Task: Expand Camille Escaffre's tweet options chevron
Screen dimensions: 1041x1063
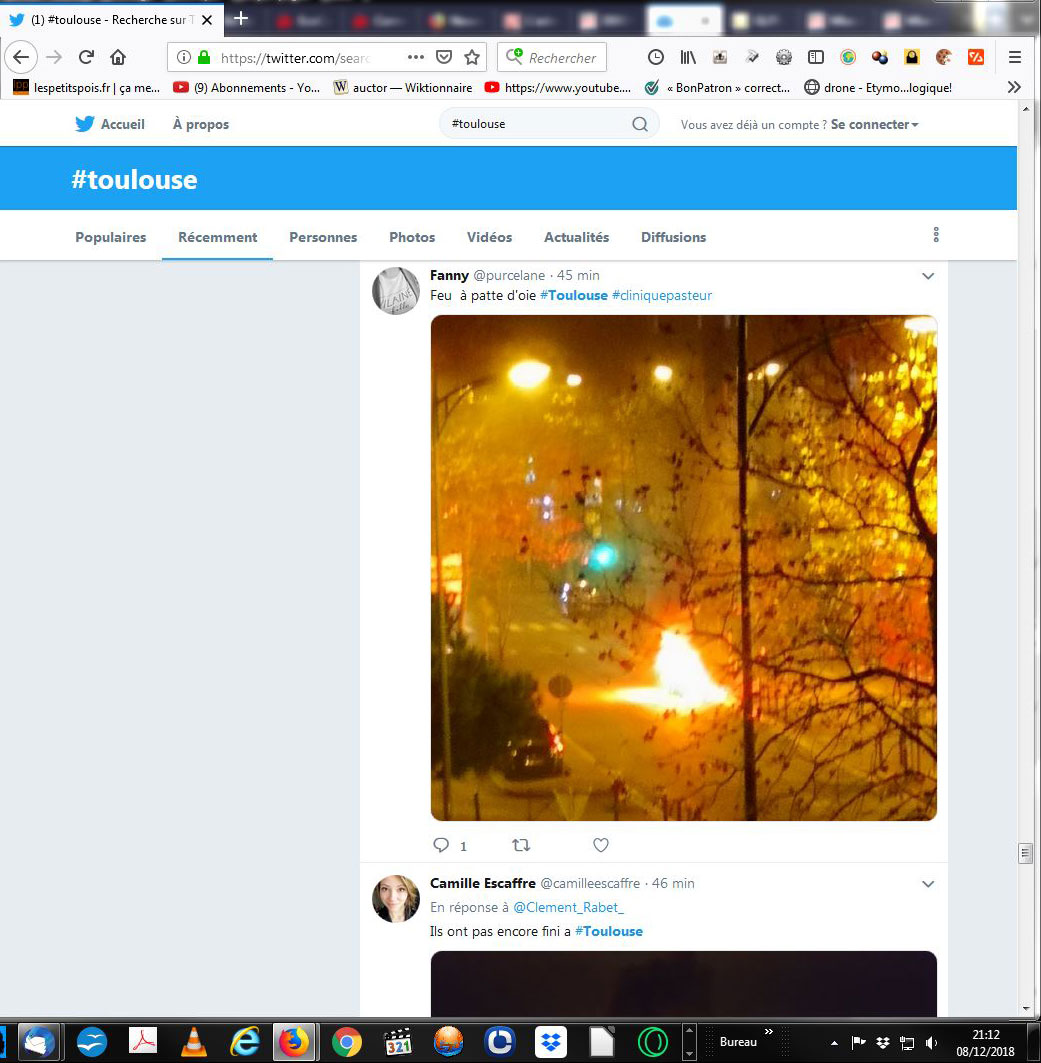Action: point(928,884)
